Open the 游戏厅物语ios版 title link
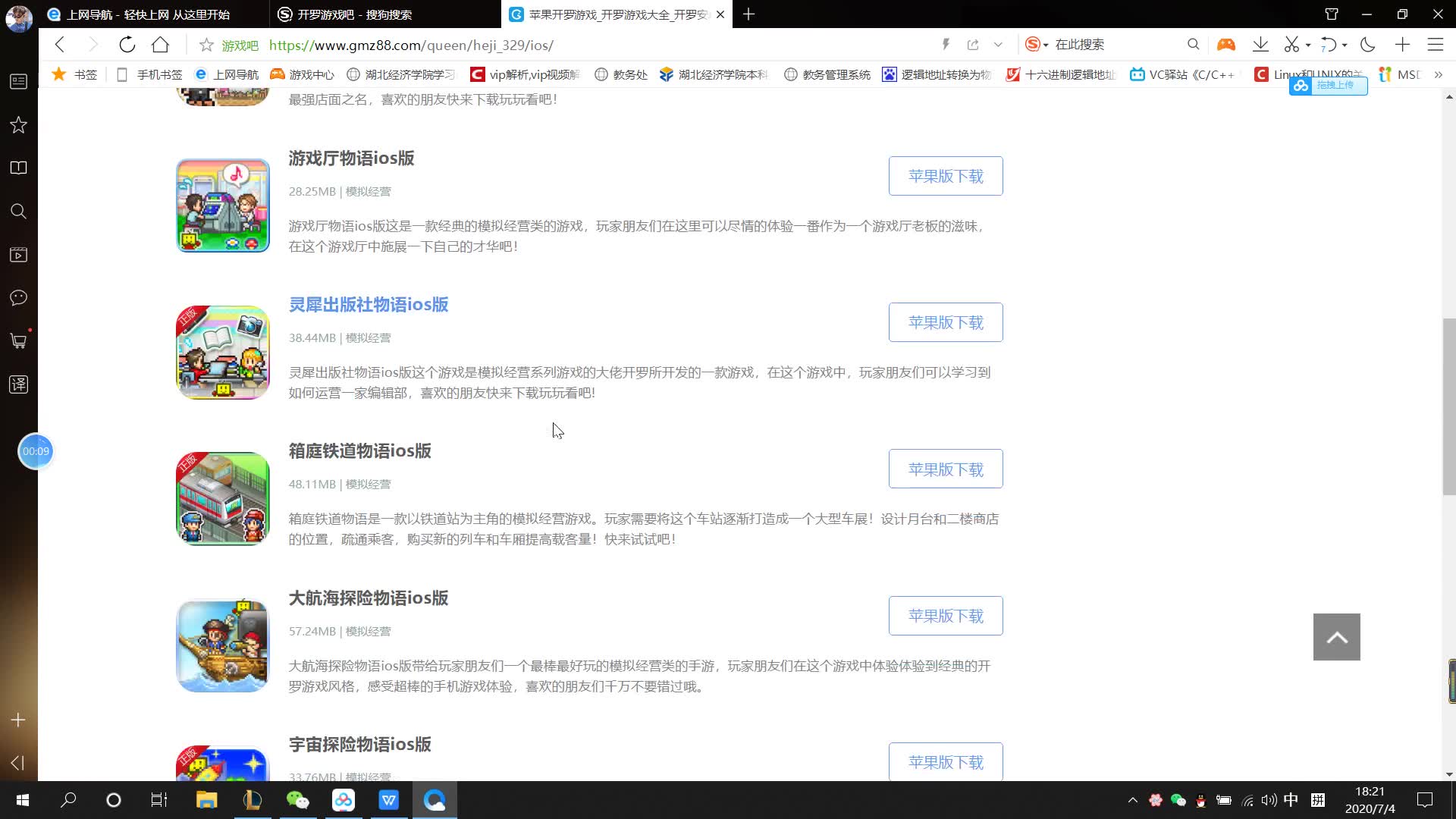The height and width of the screenshot is (819, 1456). pos(351,158)
